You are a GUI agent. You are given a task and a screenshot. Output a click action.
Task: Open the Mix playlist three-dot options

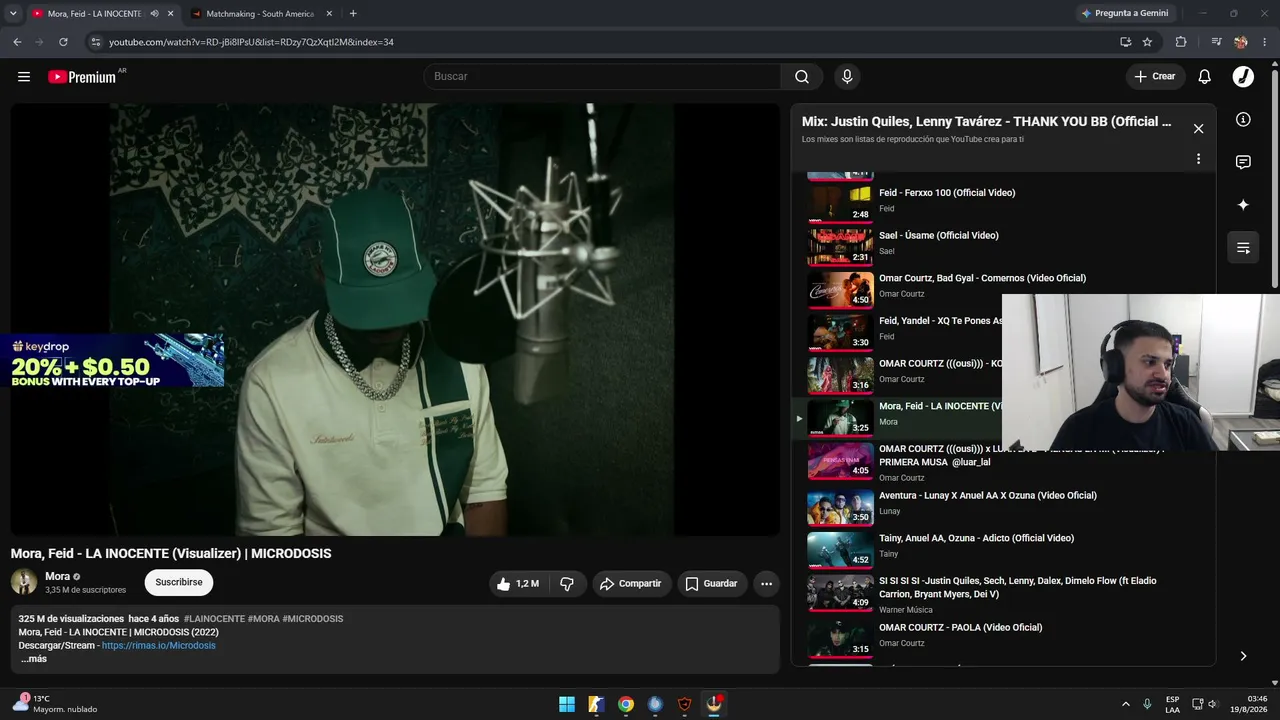(x=1198, y=159)
